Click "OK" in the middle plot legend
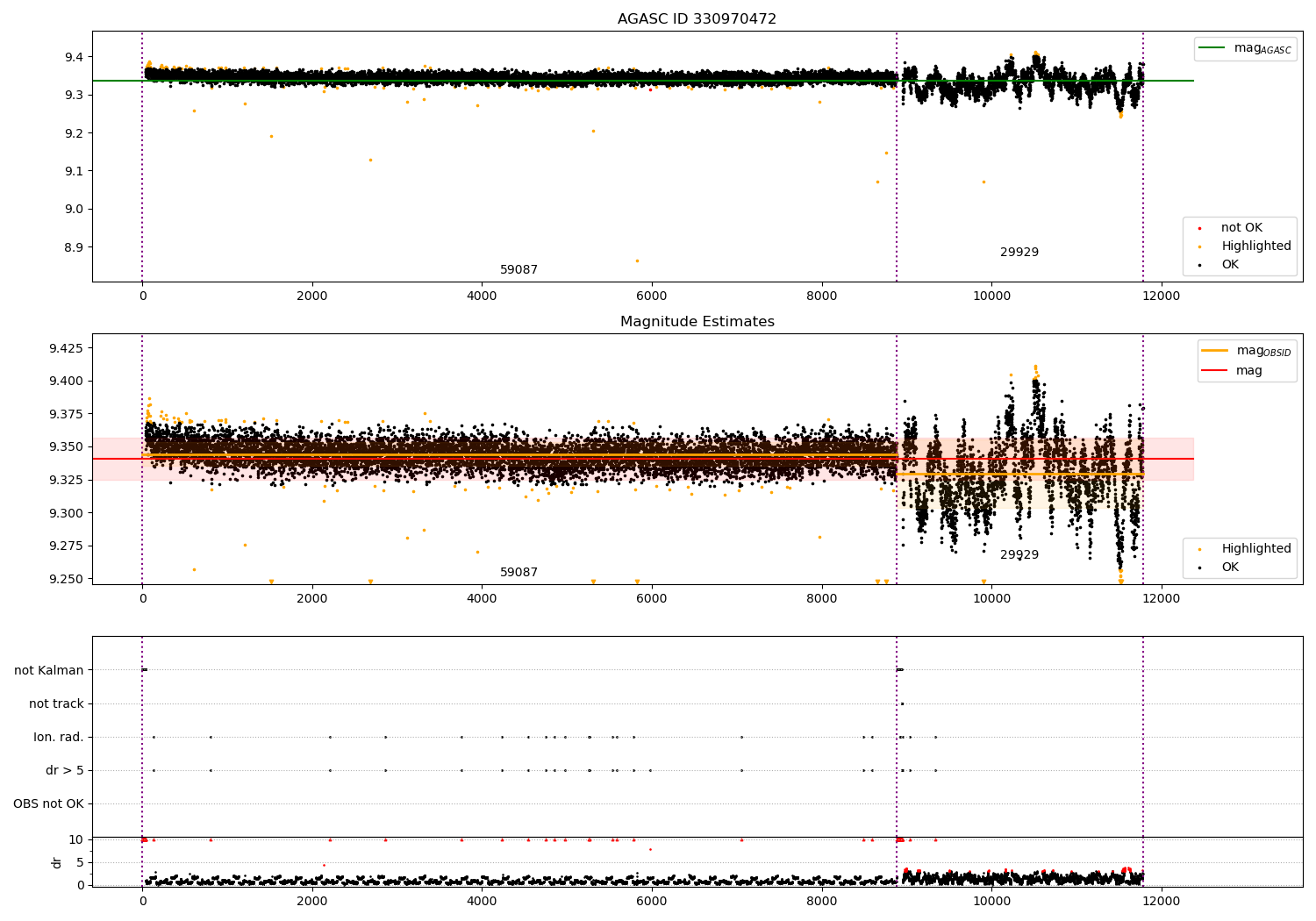 pyautogui.click(x=1230, y=568)
